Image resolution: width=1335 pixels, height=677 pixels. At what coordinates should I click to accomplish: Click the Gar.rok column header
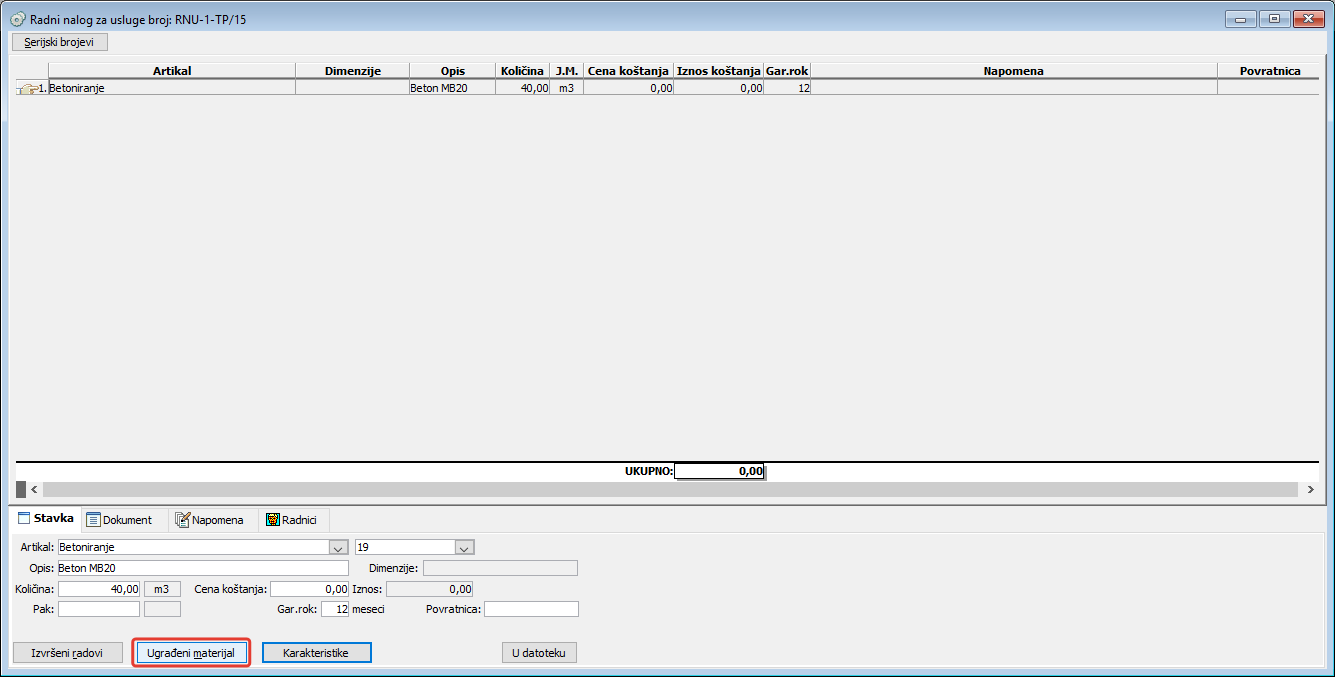point(787,71)
